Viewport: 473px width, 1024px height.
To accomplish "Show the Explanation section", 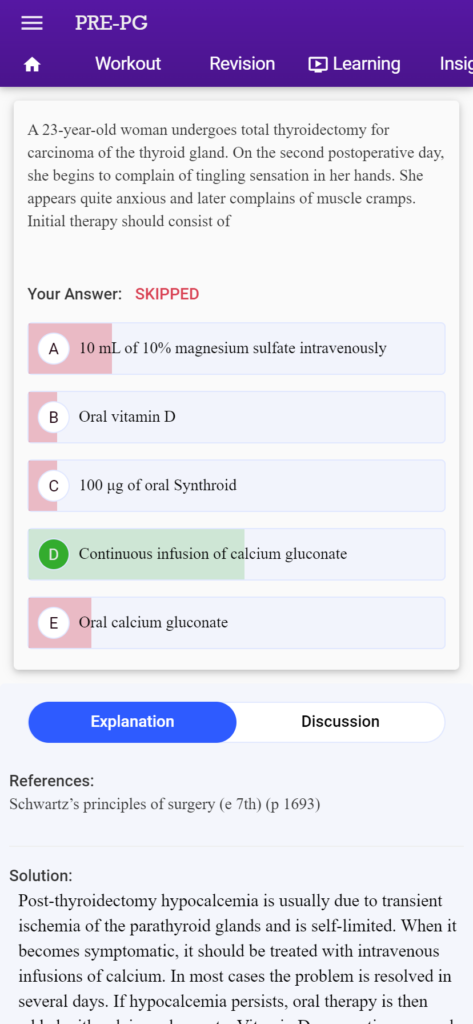I will [133, 722].
